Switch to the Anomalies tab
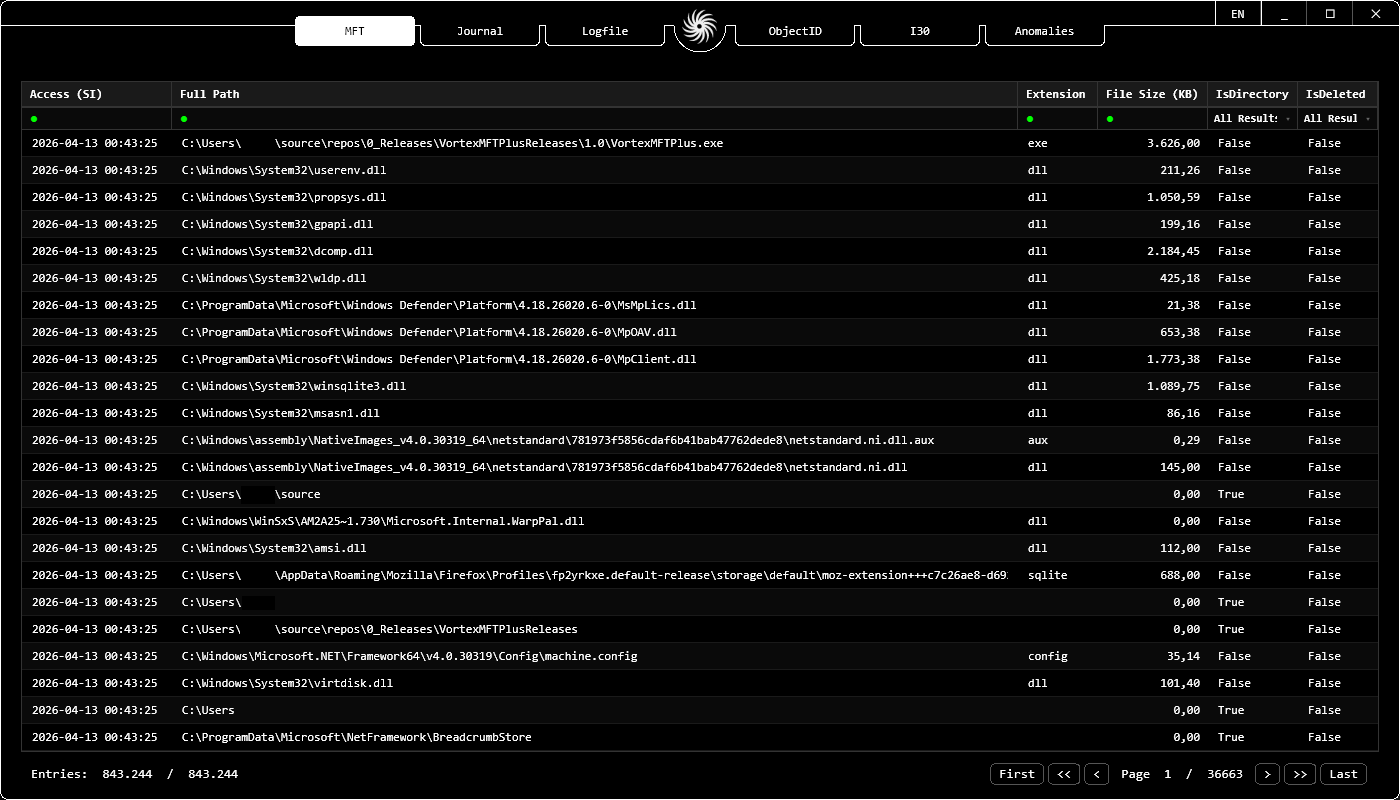1400x800 pixels. coord(1043,31)
